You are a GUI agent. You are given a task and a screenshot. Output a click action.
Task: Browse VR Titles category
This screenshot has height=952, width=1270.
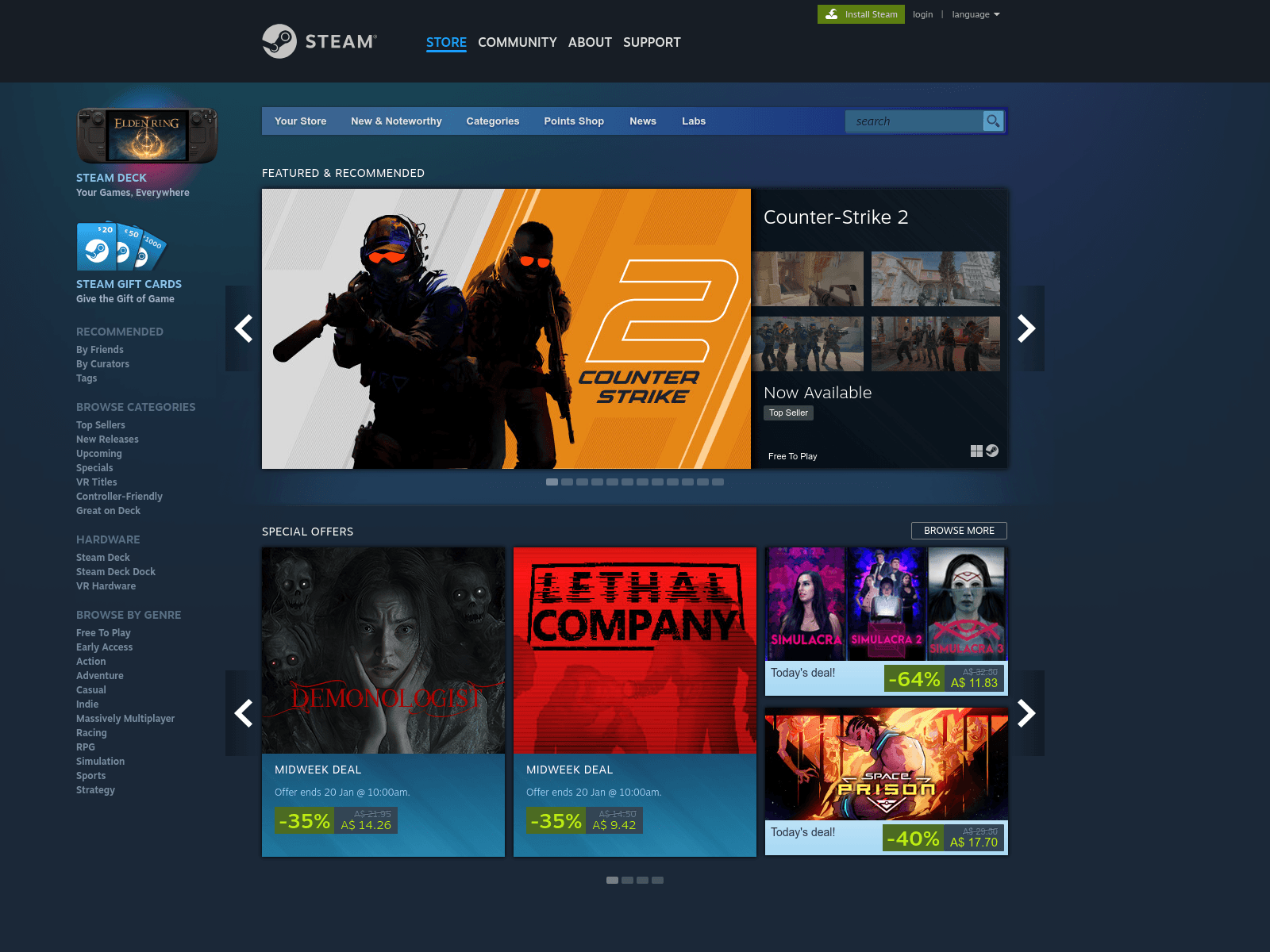pos(97,482)
